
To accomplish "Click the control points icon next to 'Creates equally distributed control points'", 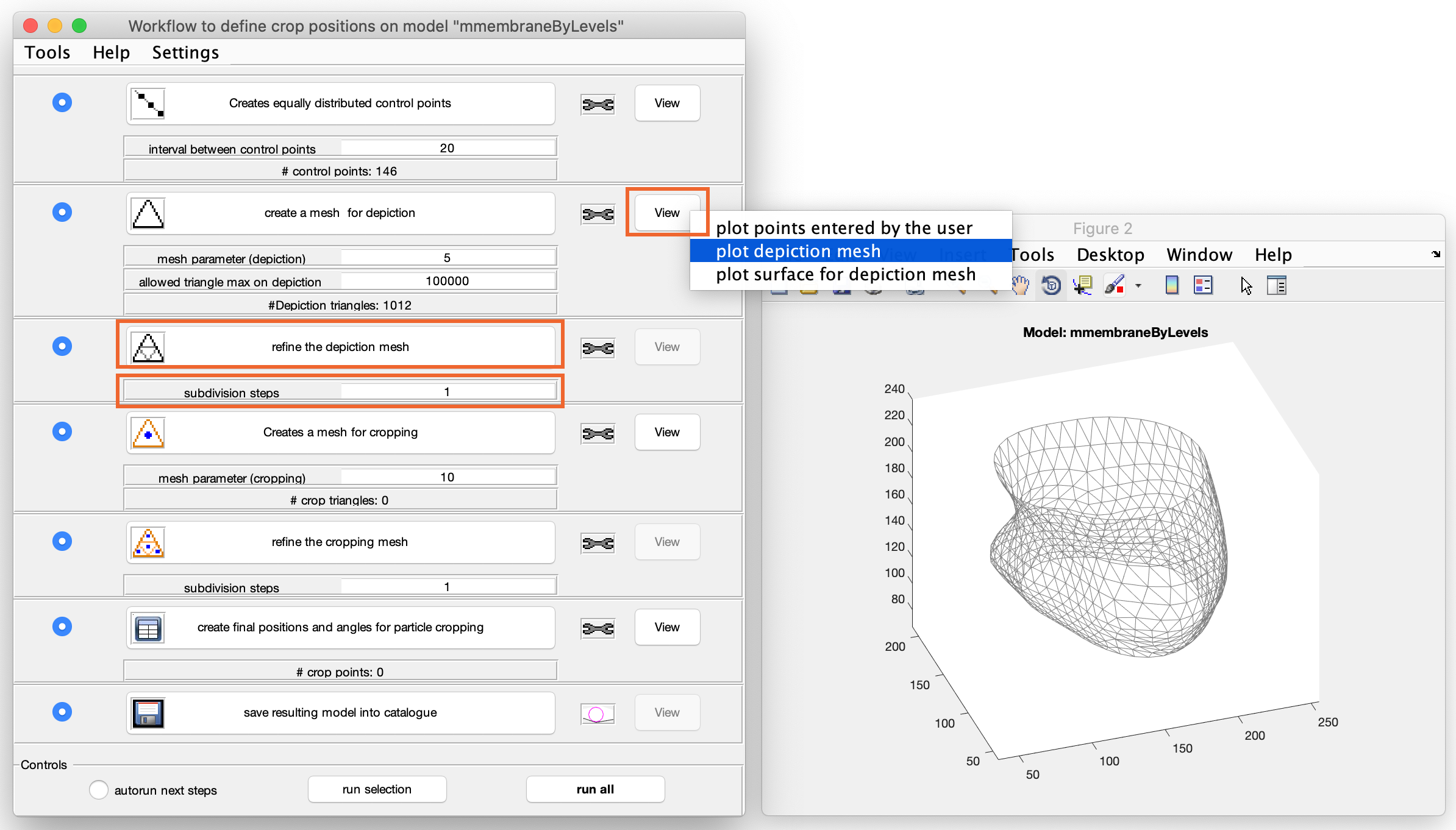I will point(148,104).
